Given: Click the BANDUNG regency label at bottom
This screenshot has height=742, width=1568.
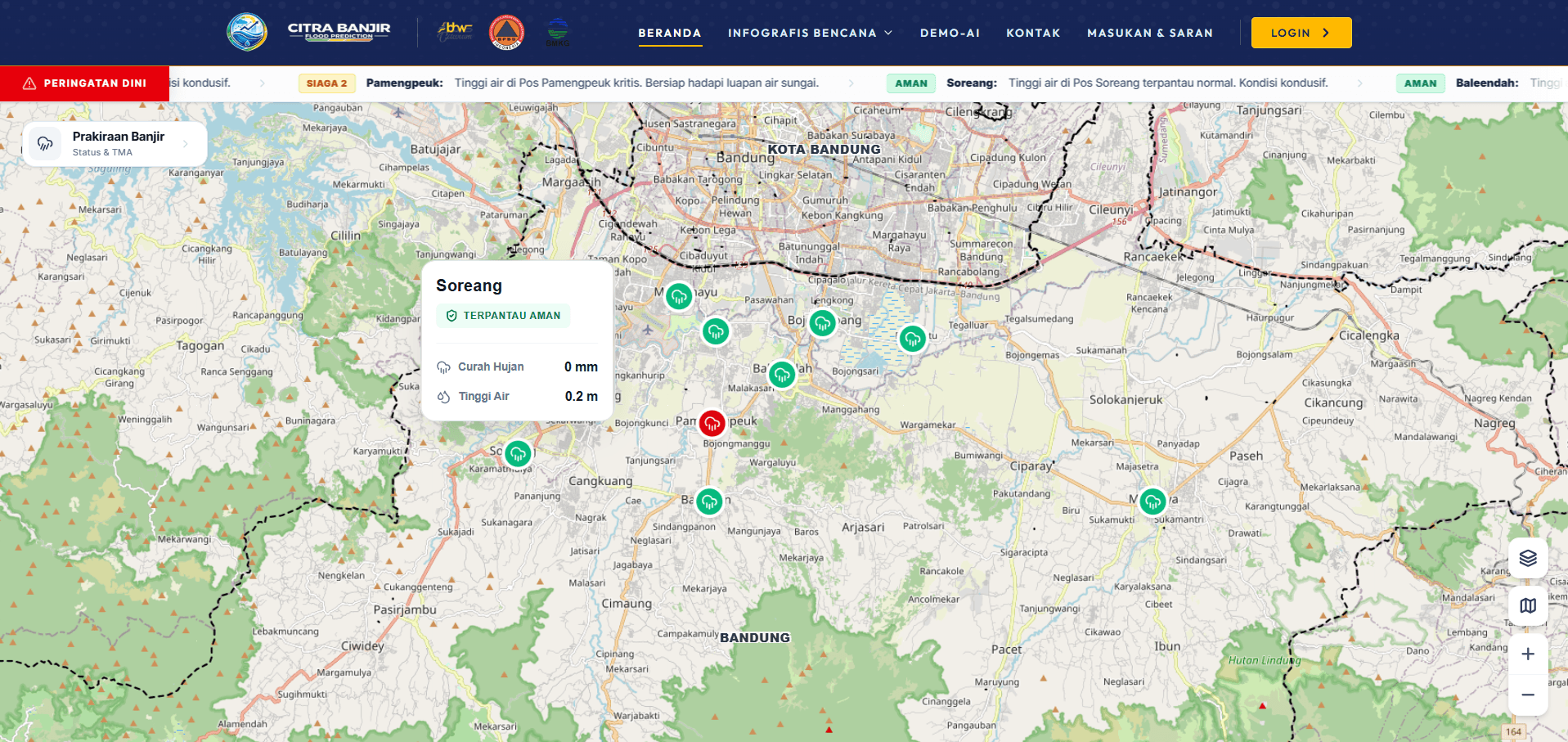Looking at the screenshot, I should (755, 638).
